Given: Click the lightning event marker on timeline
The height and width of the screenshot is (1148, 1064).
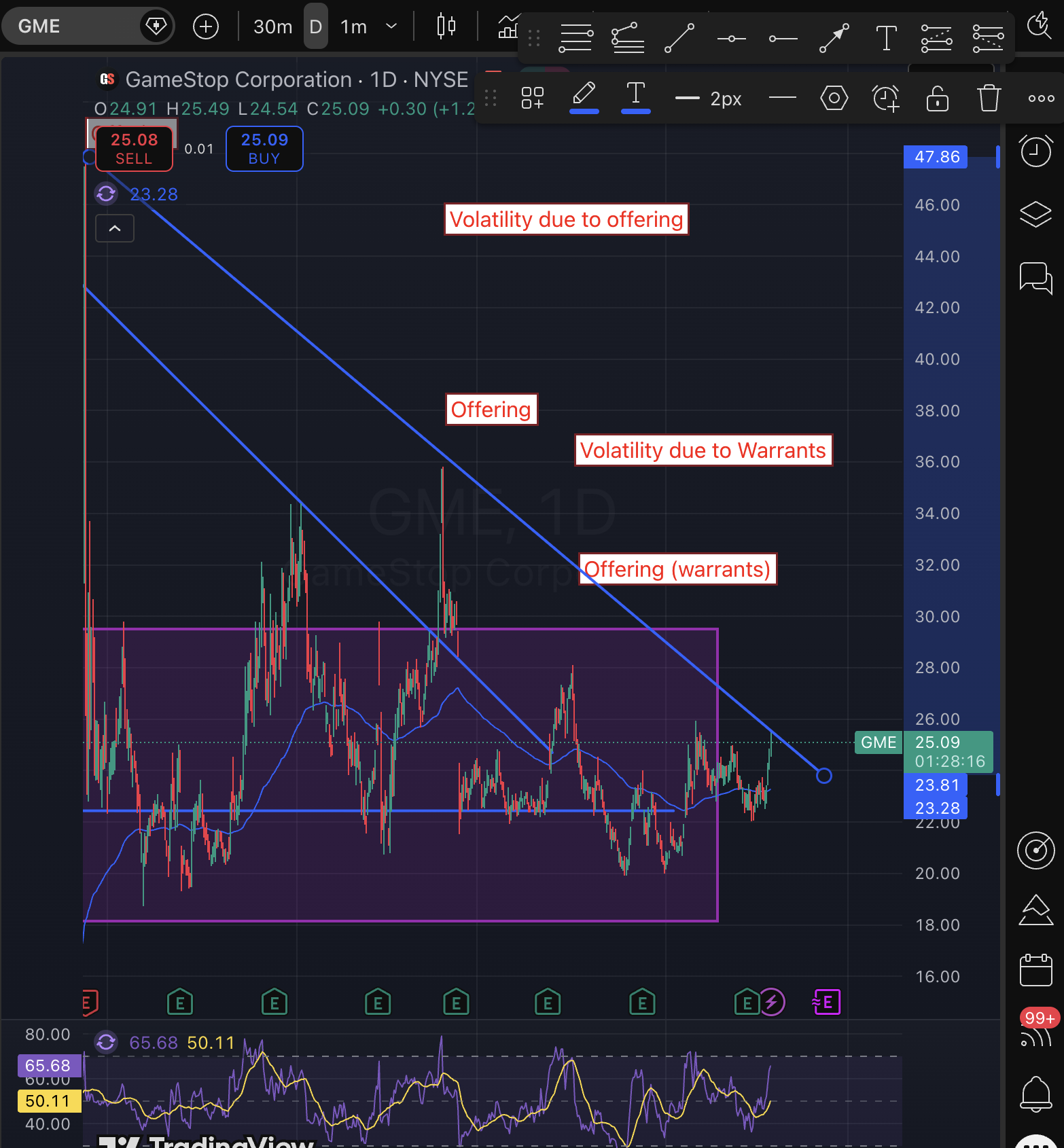Looking at the screenshot, I should tap(772, 1002).
